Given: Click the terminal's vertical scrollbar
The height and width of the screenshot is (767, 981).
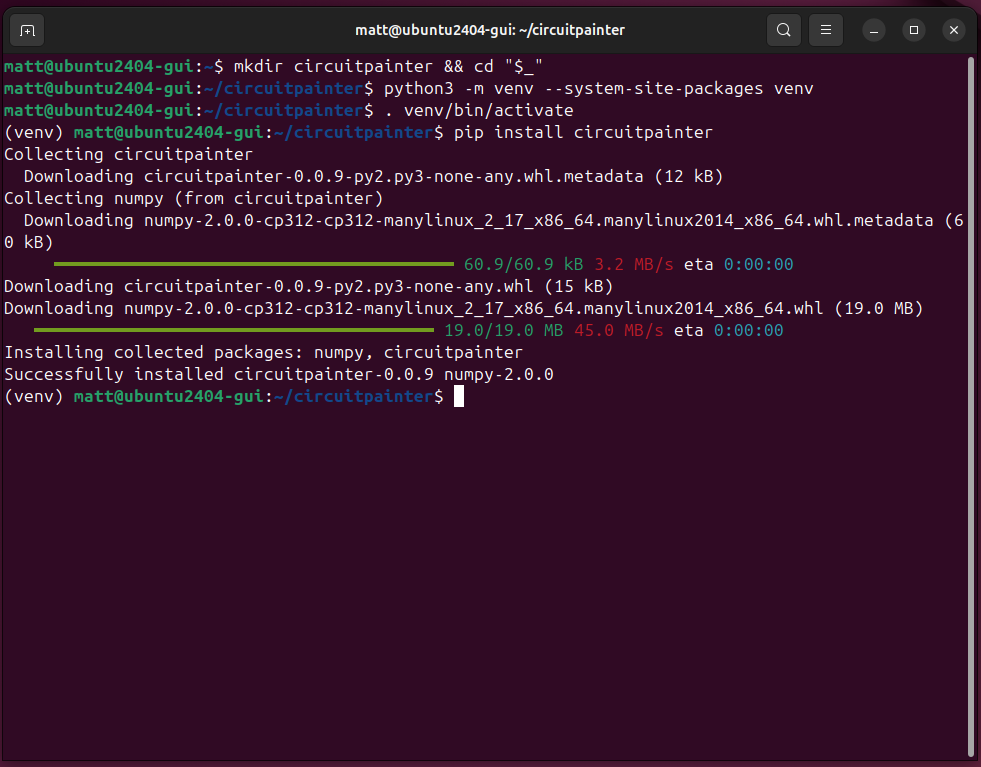Looking at the screenshot, I should pos(972,400).
